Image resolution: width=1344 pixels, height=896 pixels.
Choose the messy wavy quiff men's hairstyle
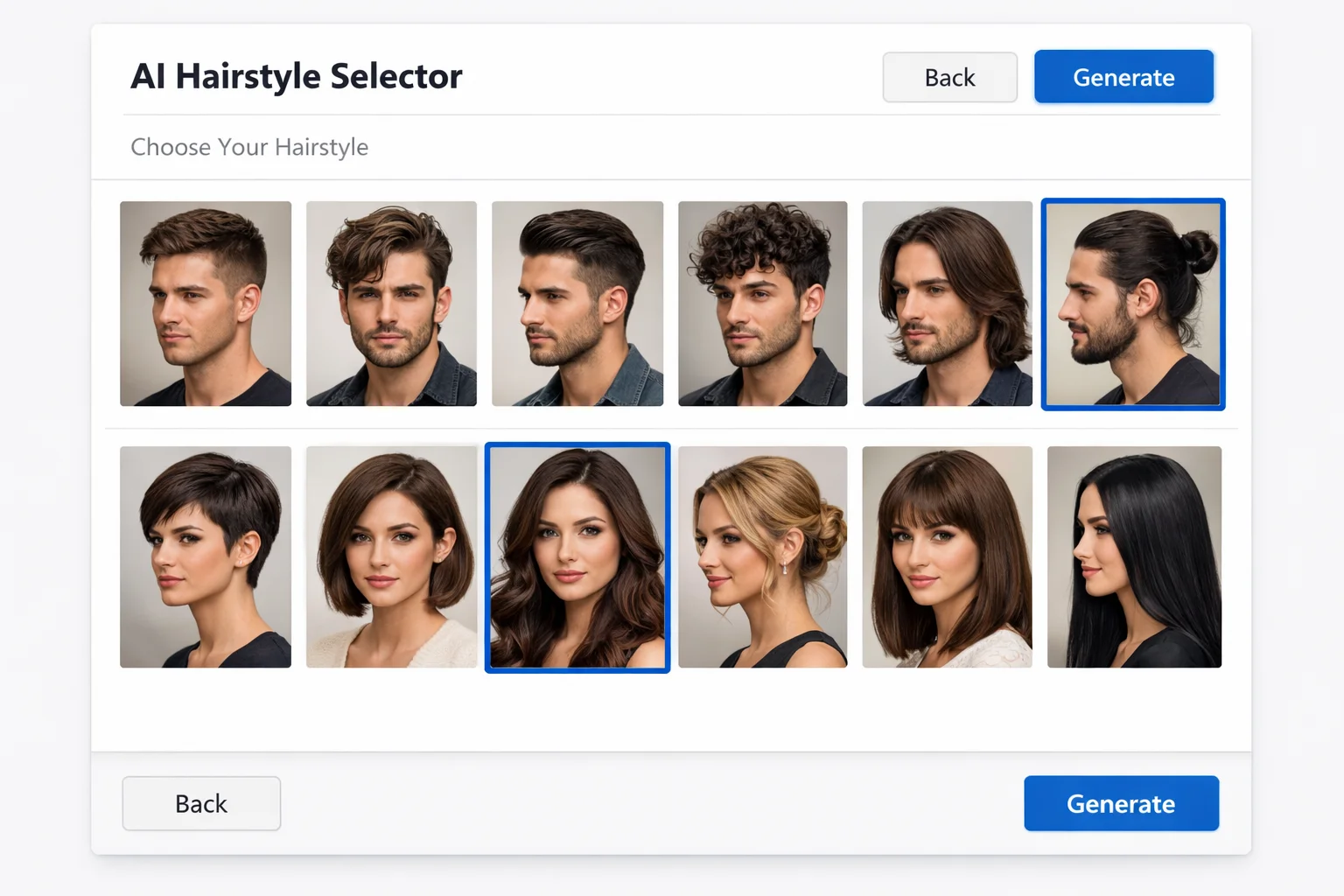click(x=391, y=304)
